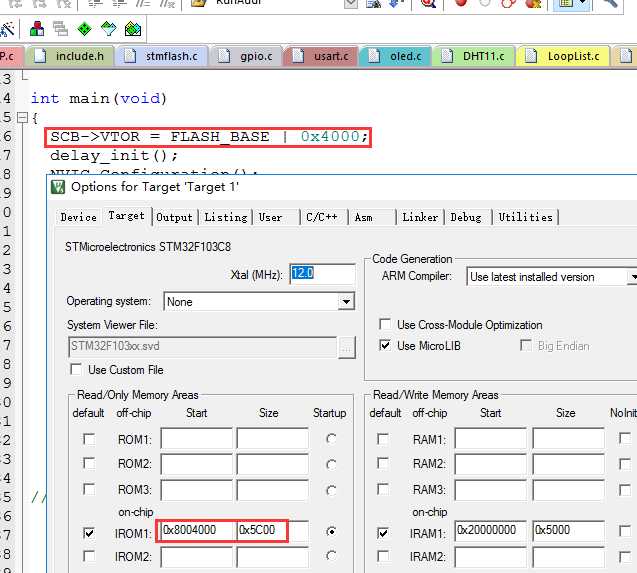Select the IROM1 Startup radio button

pyautogui.click(x=331, y=532)
